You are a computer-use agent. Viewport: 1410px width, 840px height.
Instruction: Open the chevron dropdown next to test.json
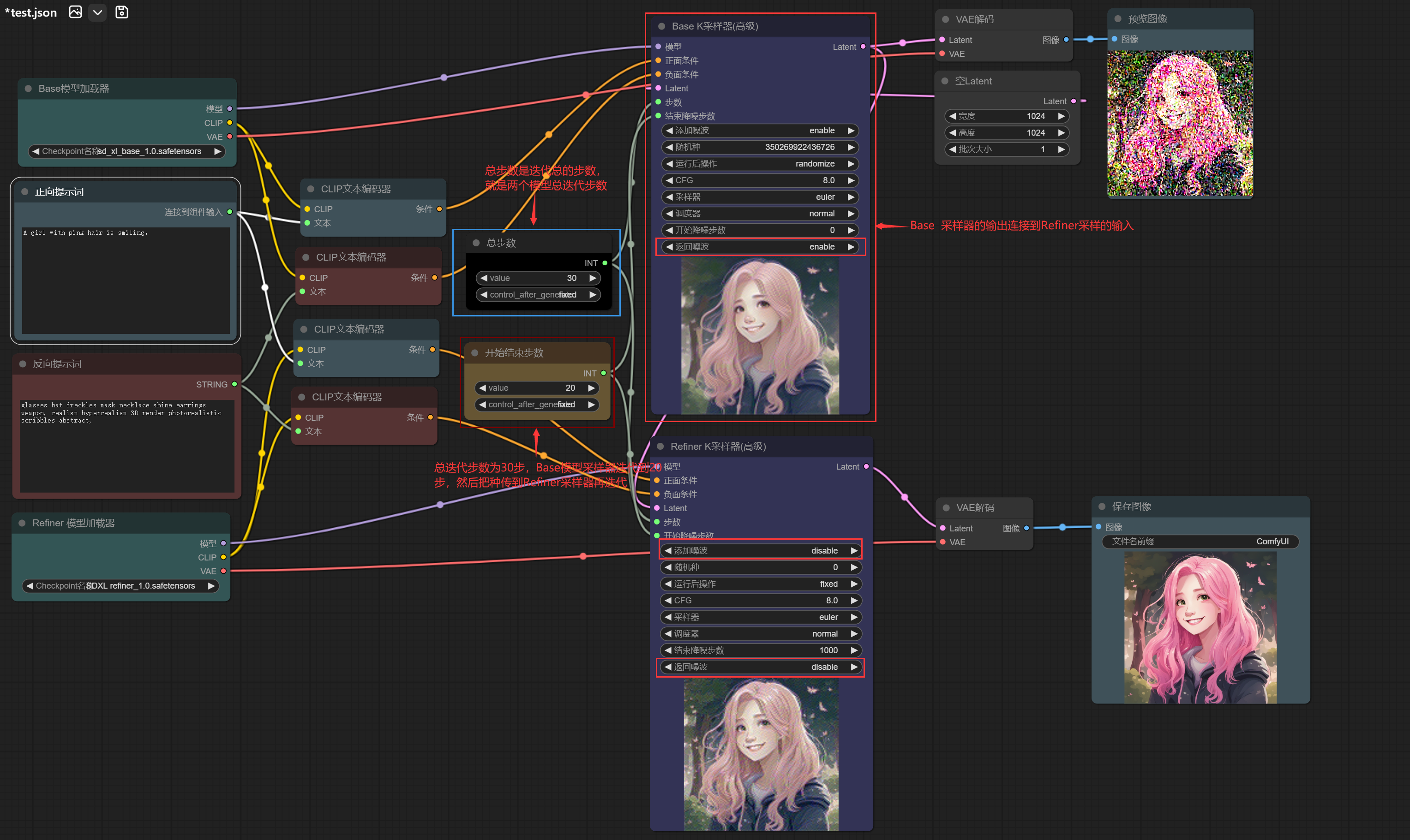pyautogui.click(x=97, y=12)
